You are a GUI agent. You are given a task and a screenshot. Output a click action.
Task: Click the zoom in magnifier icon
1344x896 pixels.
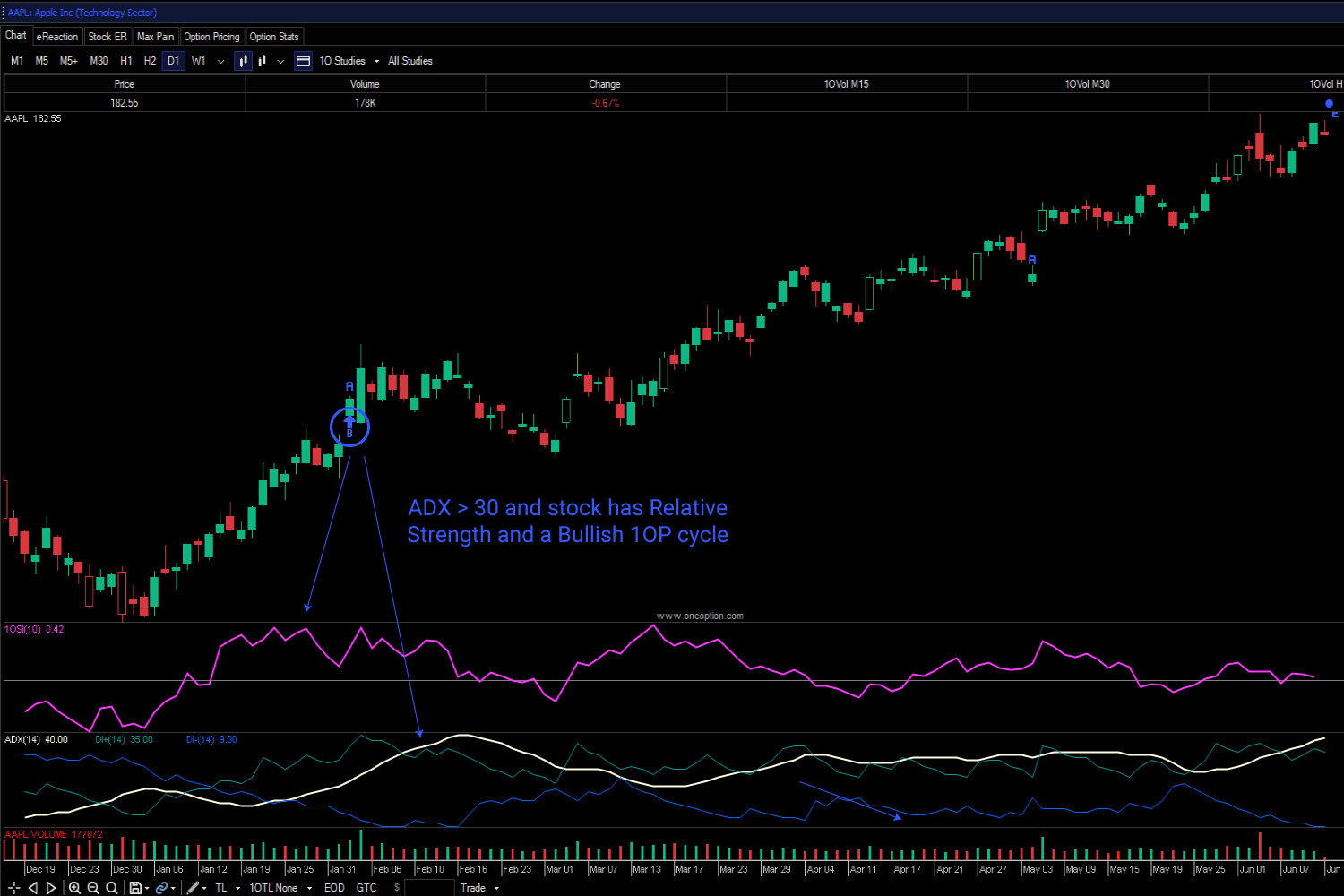click(x=75, y=887)
